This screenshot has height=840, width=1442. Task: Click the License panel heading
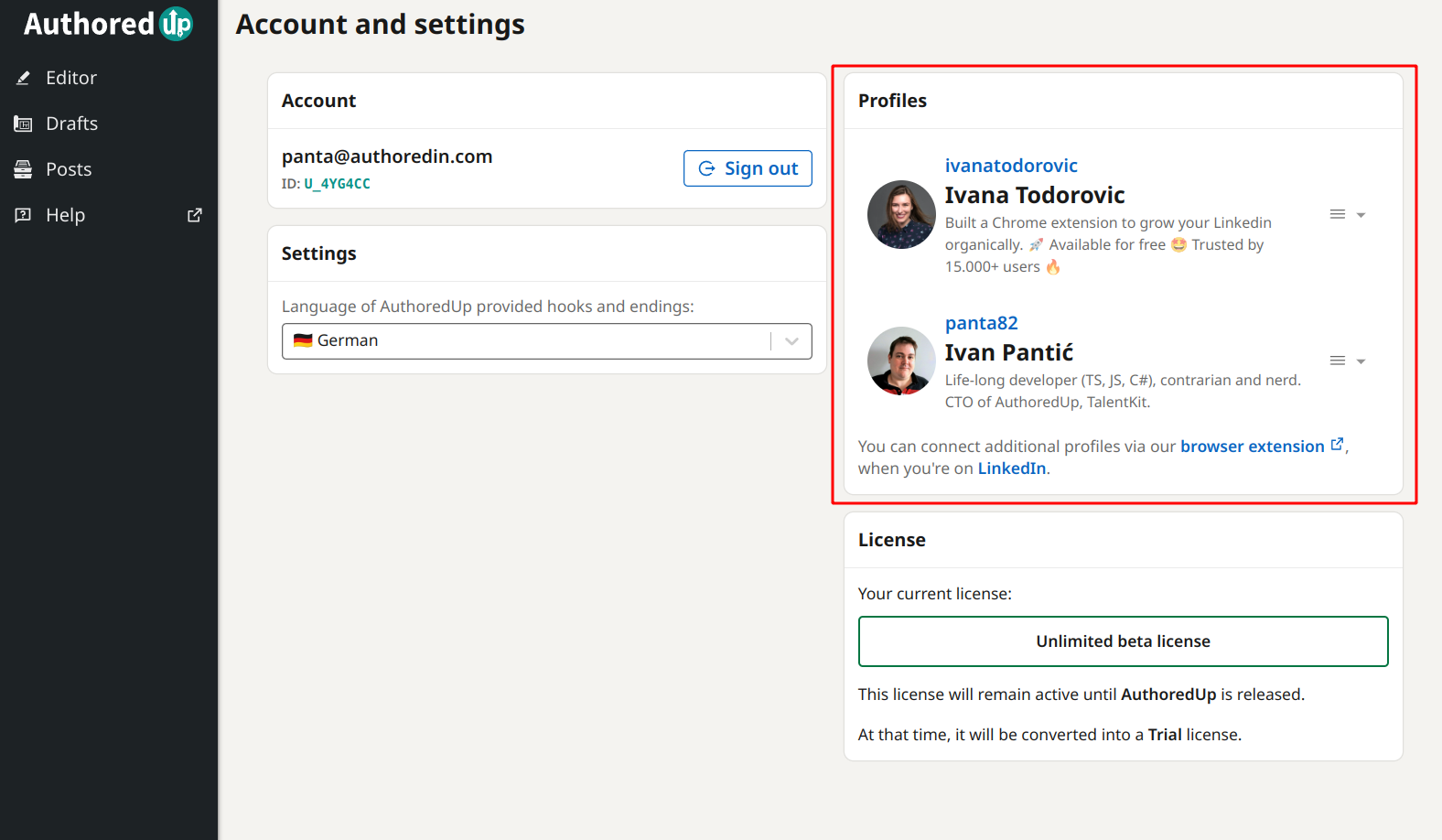pos(892,540)
